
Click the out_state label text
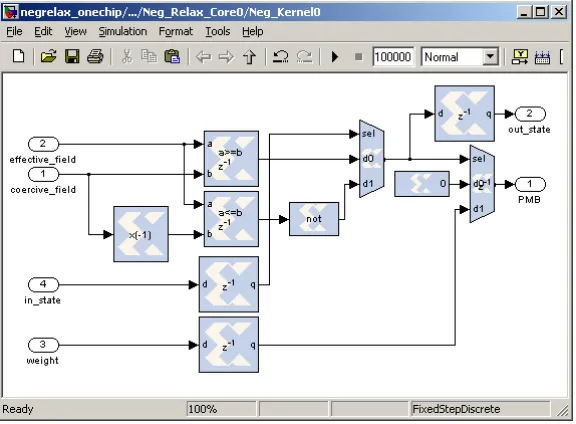[x=529, y=129]
